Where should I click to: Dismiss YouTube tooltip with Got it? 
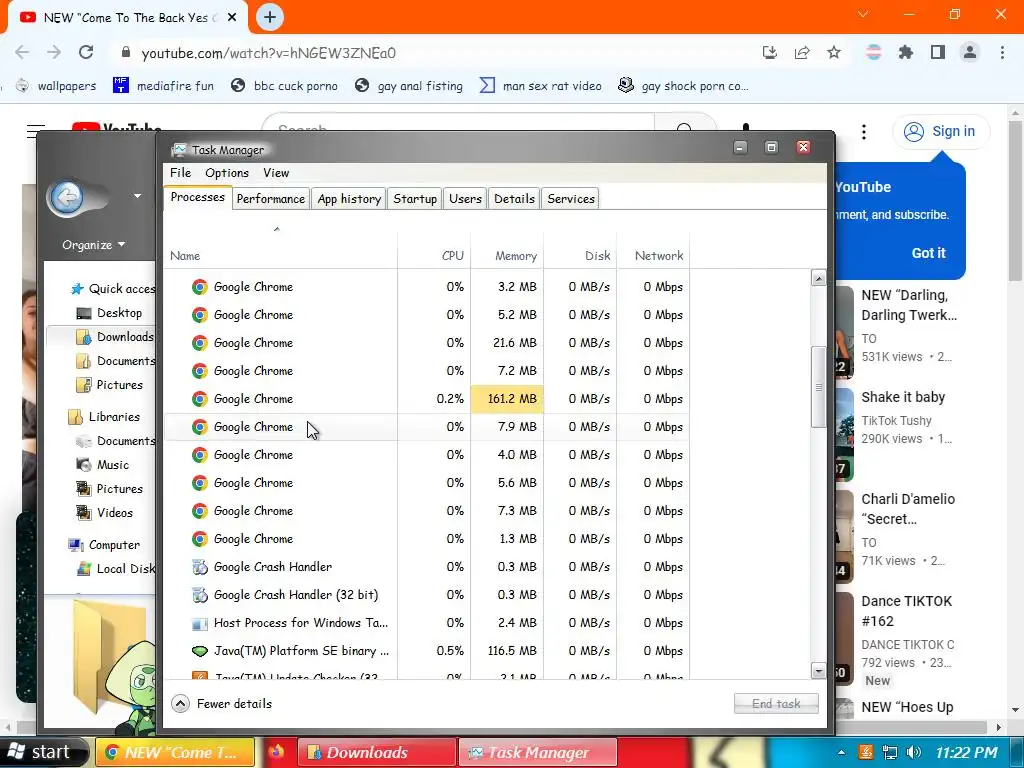pyautogui.click(x=928, y=253)
